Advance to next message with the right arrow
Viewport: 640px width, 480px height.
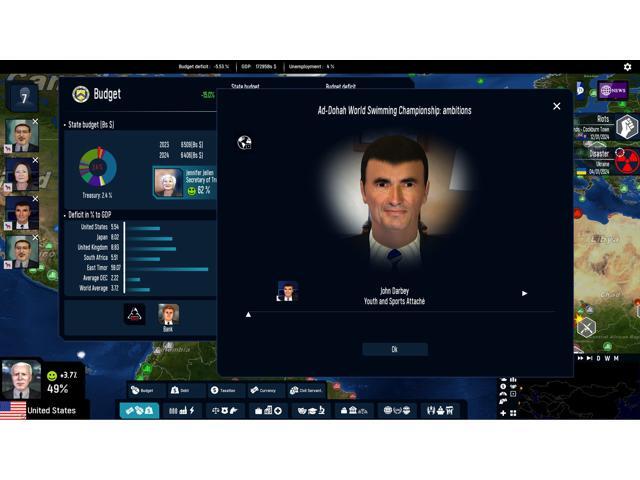tap(524, 293)
